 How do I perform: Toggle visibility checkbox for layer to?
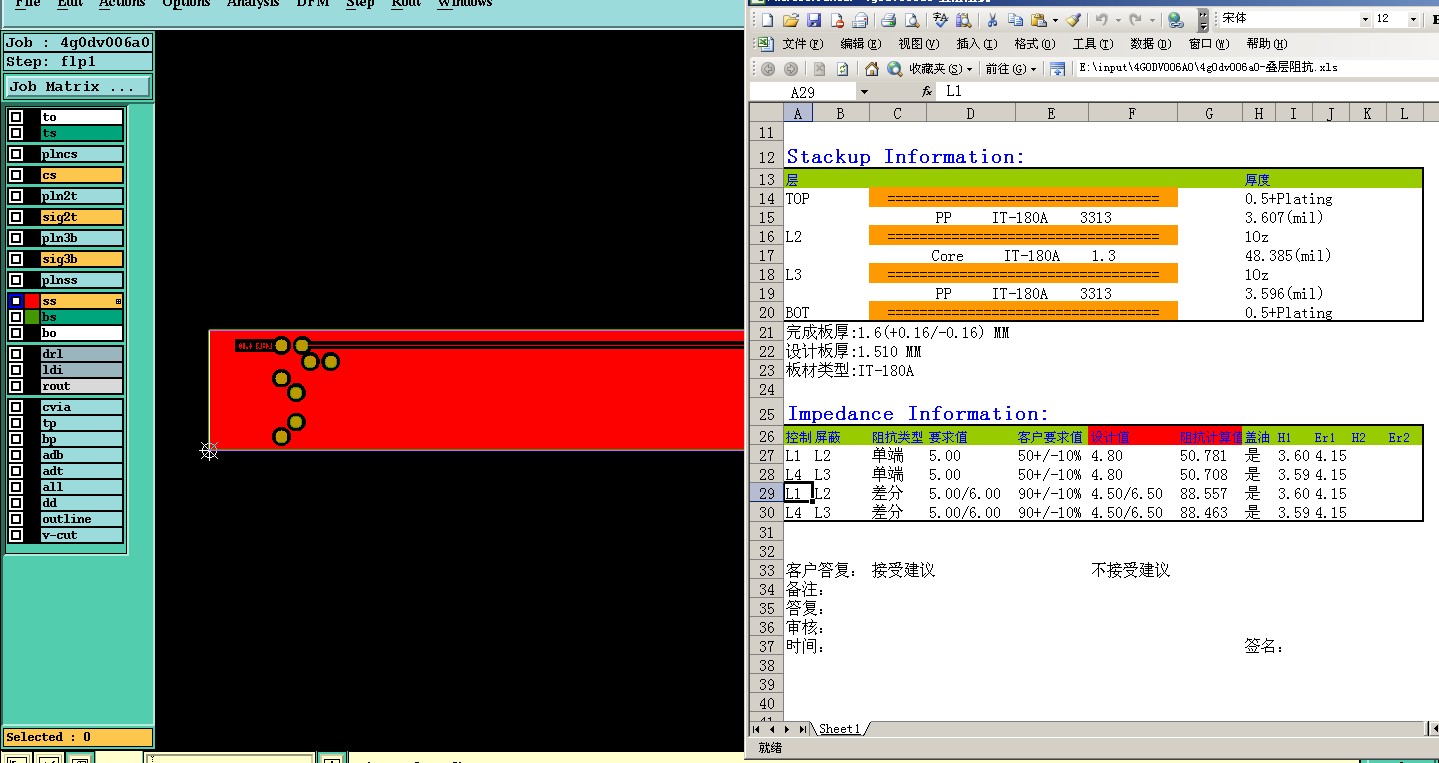pyautogui.click(x=16, y=117)
